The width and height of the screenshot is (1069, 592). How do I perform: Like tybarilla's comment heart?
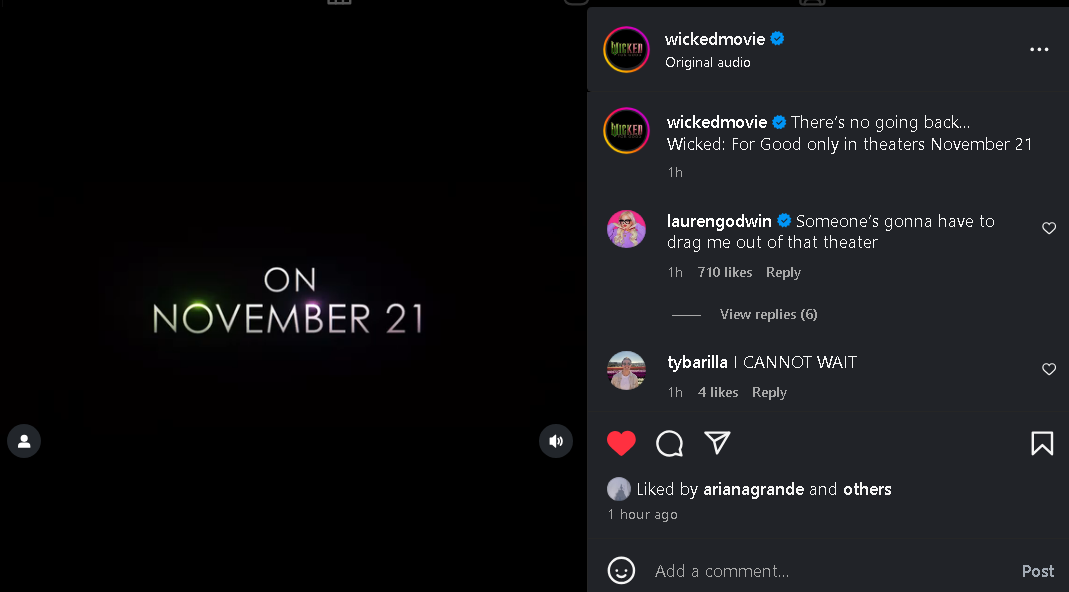pos(1049,370)
